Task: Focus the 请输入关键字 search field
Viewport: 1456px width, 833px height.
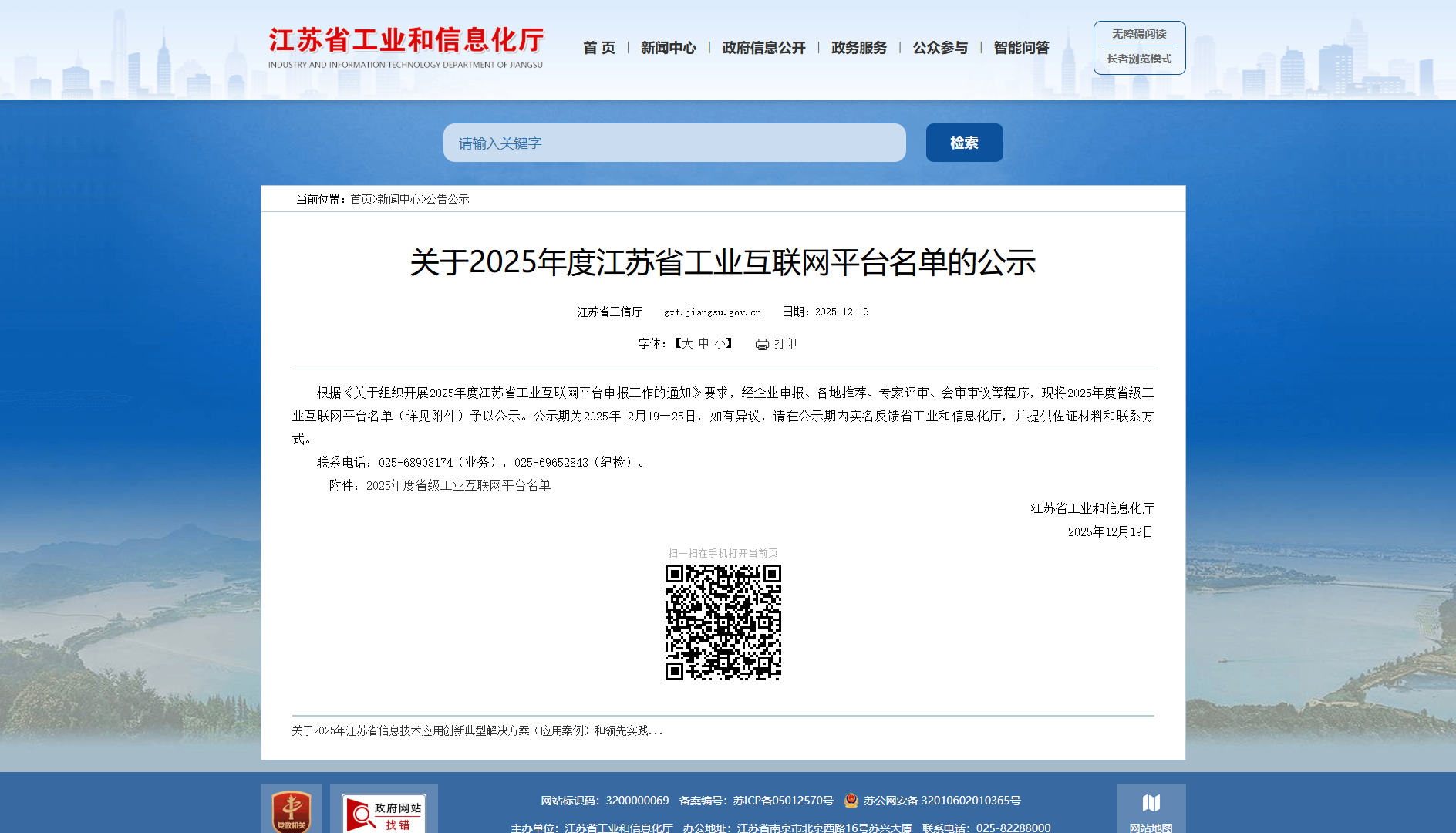Action: point(674,143)
